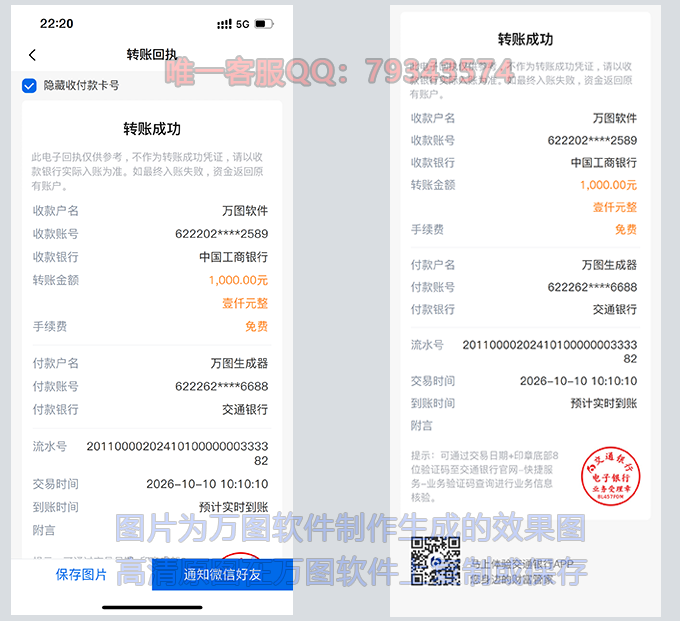680x621 pixels.
Task: Click the 622202****2589 account on left receipt
Action: 221,234
